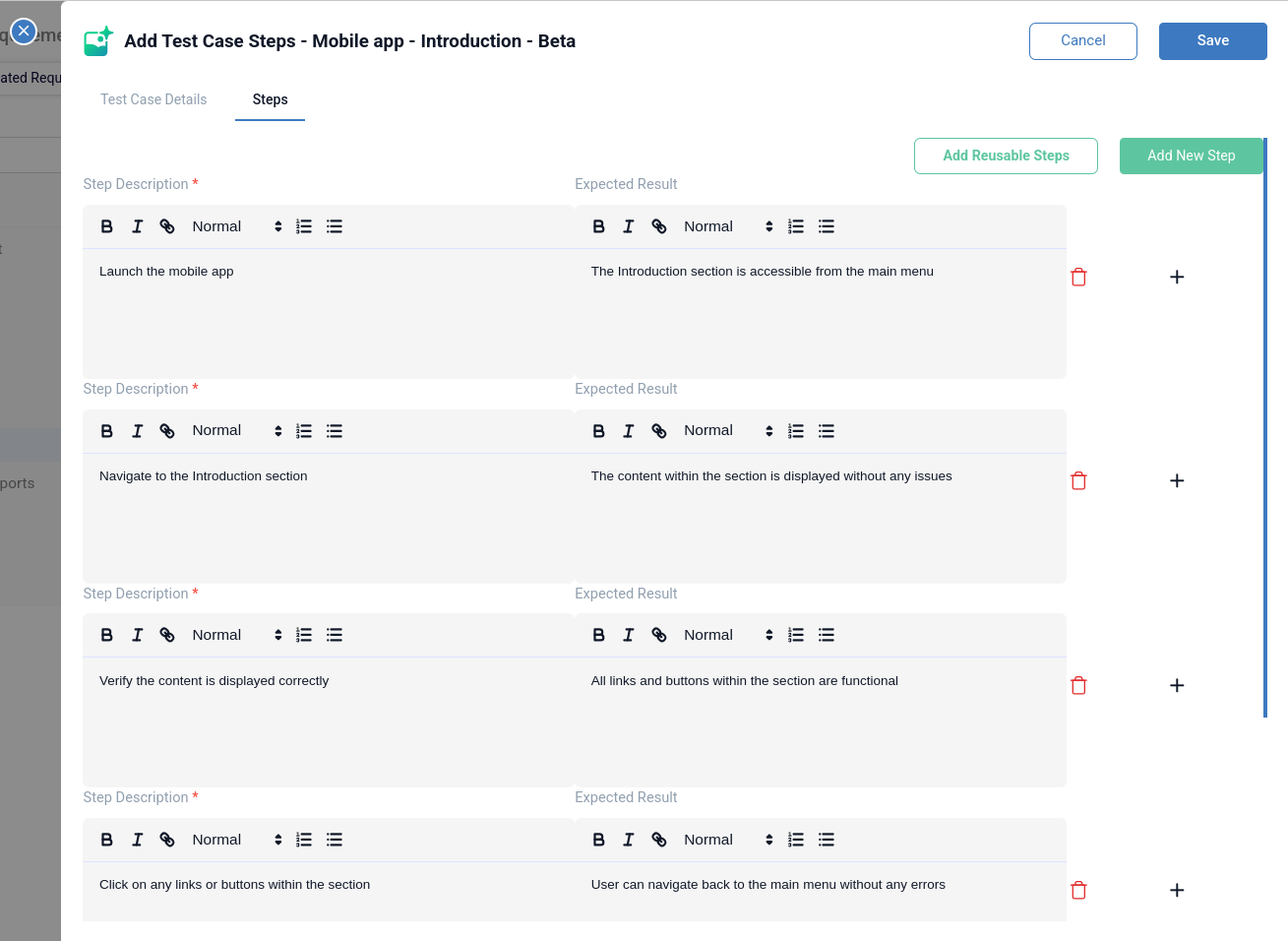Apply numbered list in the 'Verify the content' step editor

[304, 635]
